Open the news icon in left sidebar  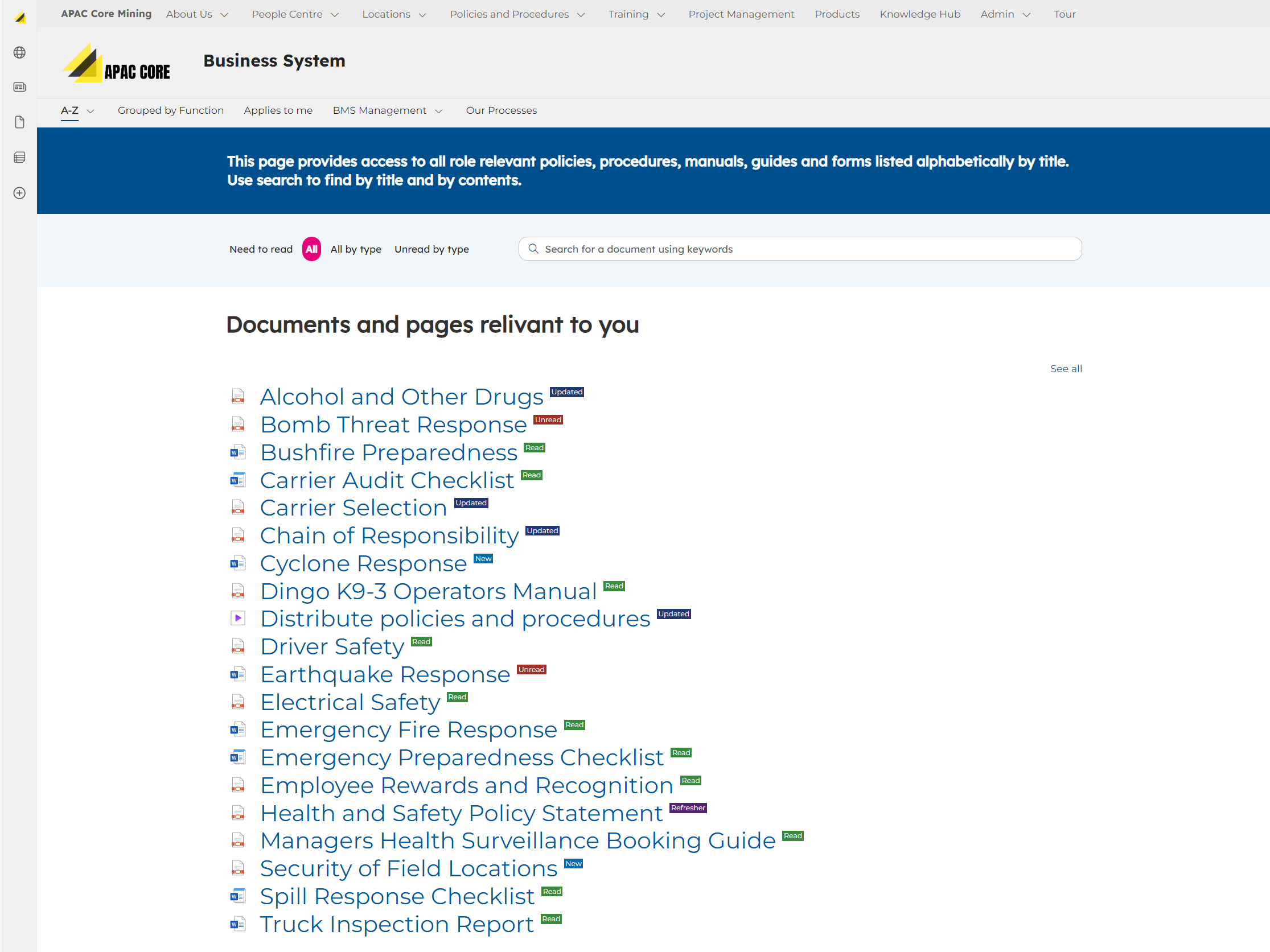click(19, 87)
